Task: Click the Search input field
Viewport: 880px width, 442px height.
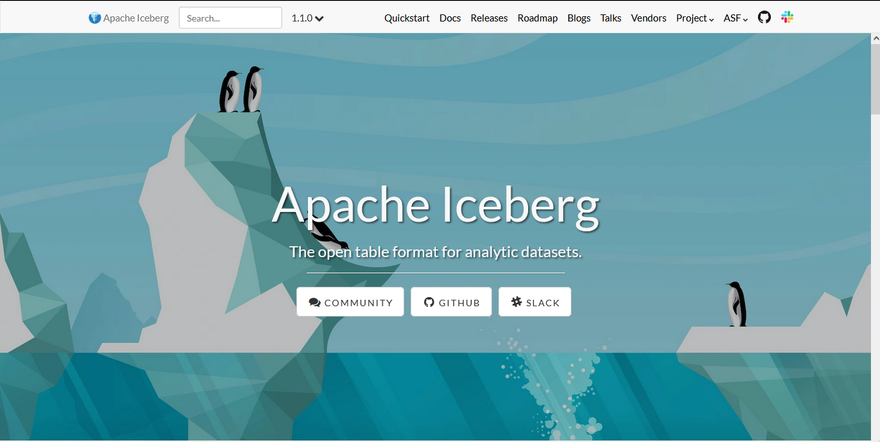Action: (230, 18)
